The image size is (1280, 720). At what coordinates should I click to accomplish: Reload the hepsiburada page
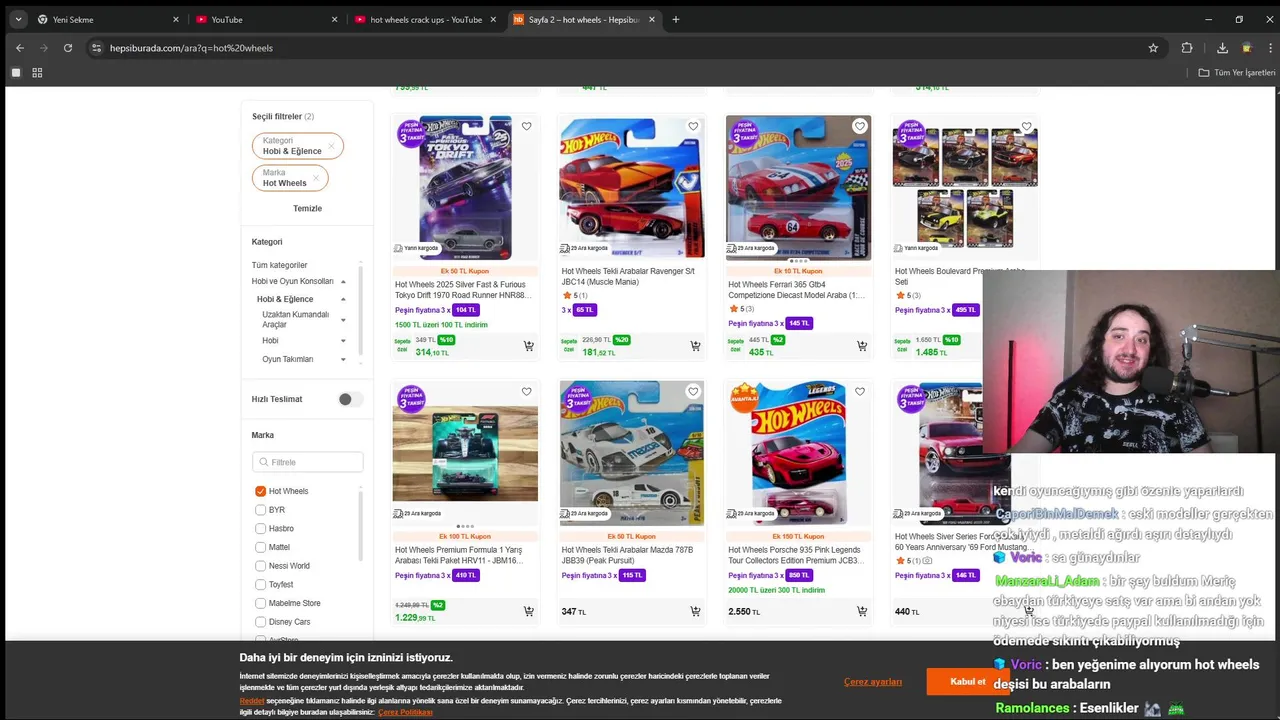pos(67,48)
